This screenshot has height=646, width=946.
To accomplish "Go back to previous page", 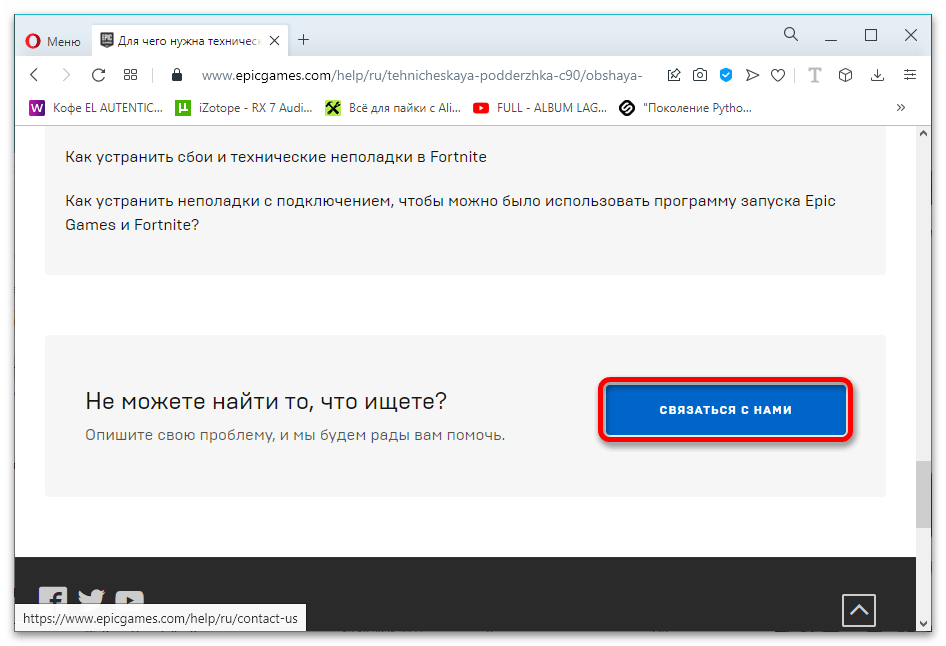I will pos(34,75).
